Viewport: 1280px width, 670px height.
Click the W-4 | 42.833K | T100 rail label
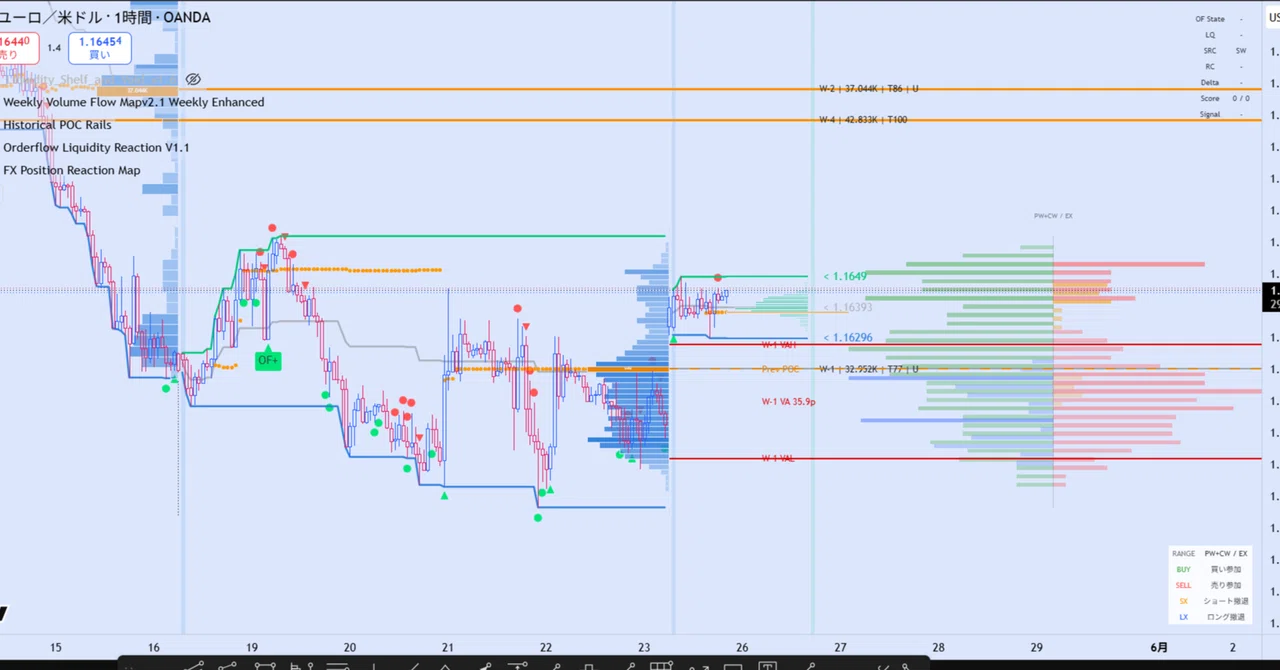tap(863, 120)
